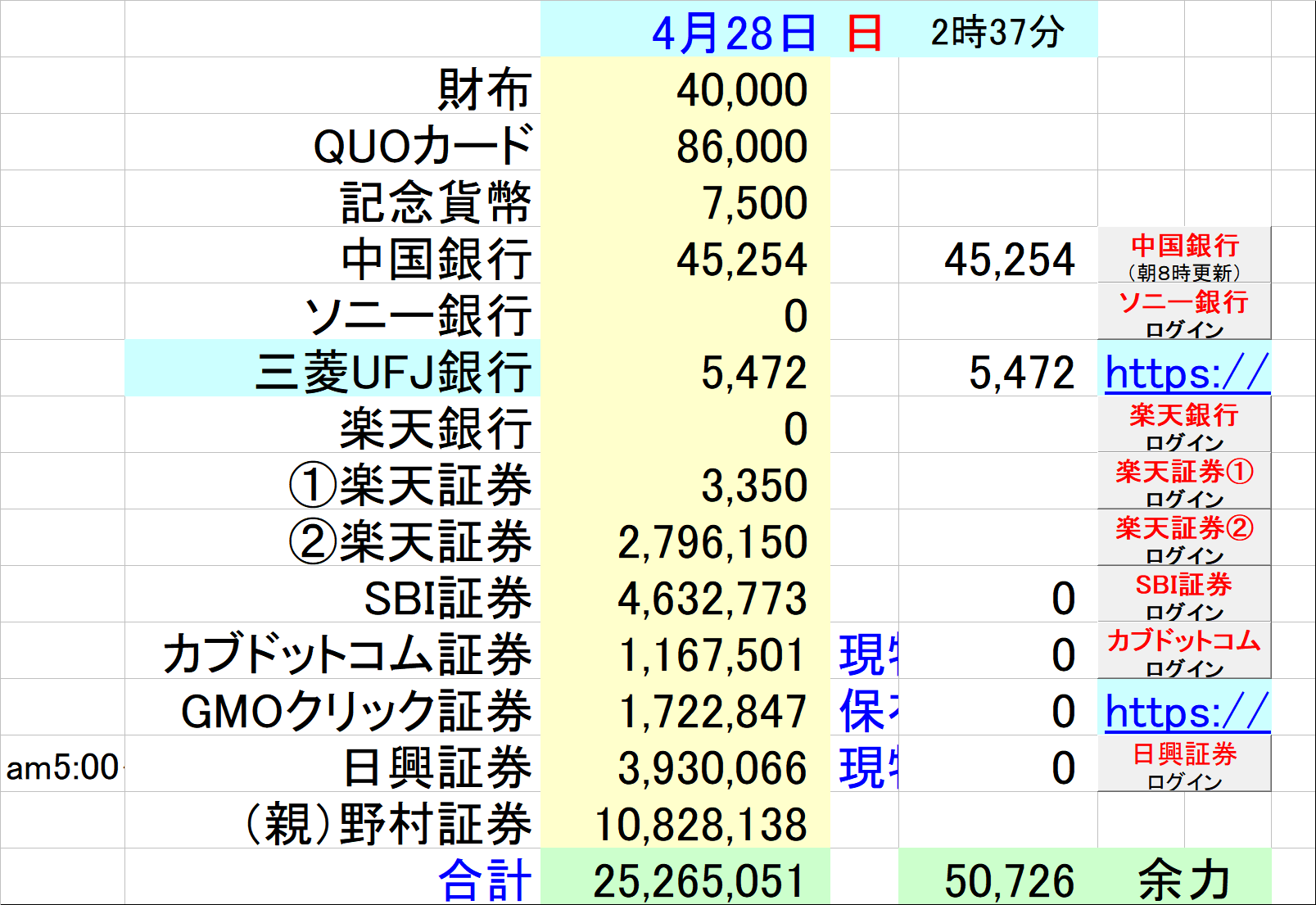Select the GMOクリック証券 label cell

pyautogui.click(x=332, y=708)
